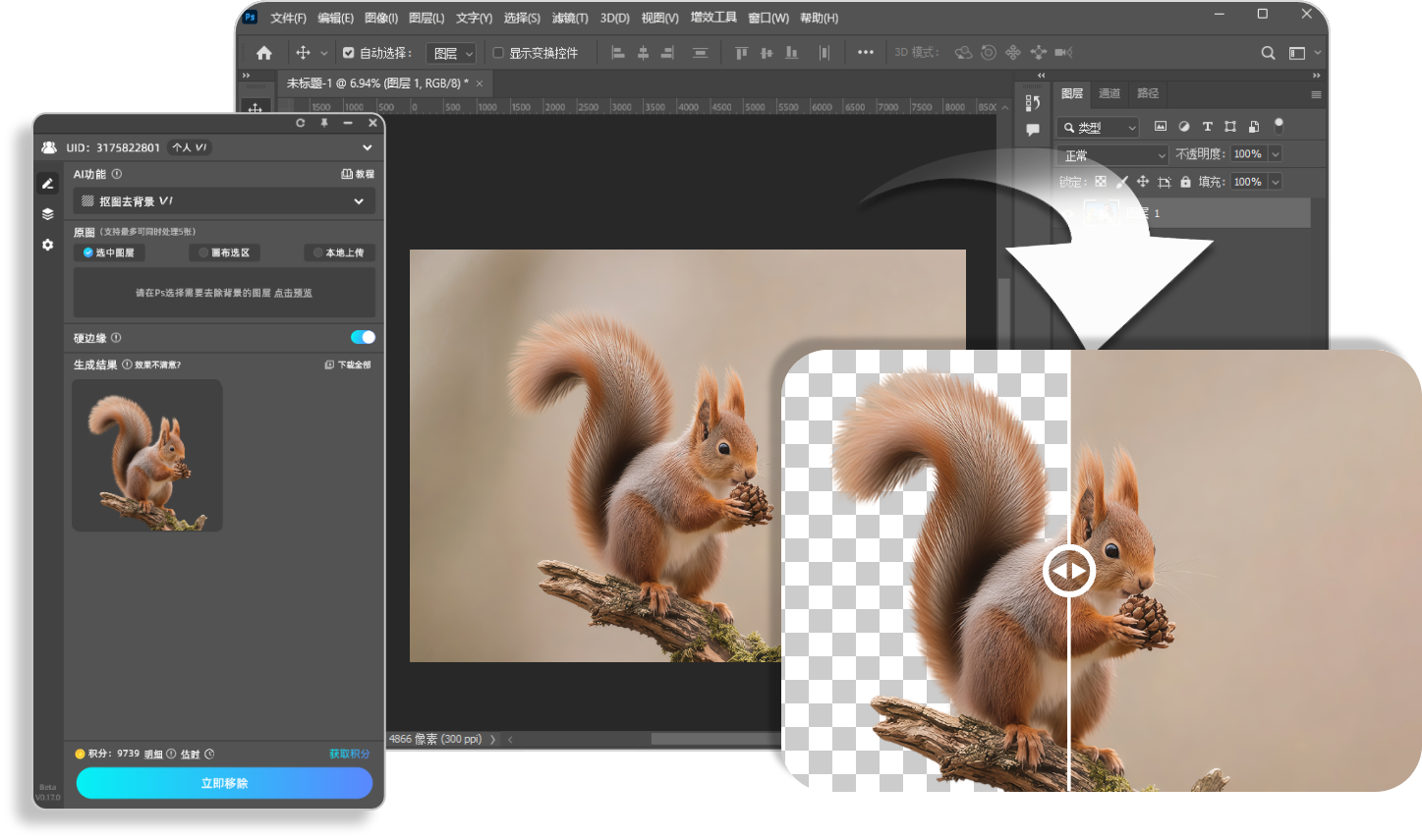Pin the AI plugin panel
The width and height of the screenshot is (1422, 840).
[324, 123]
